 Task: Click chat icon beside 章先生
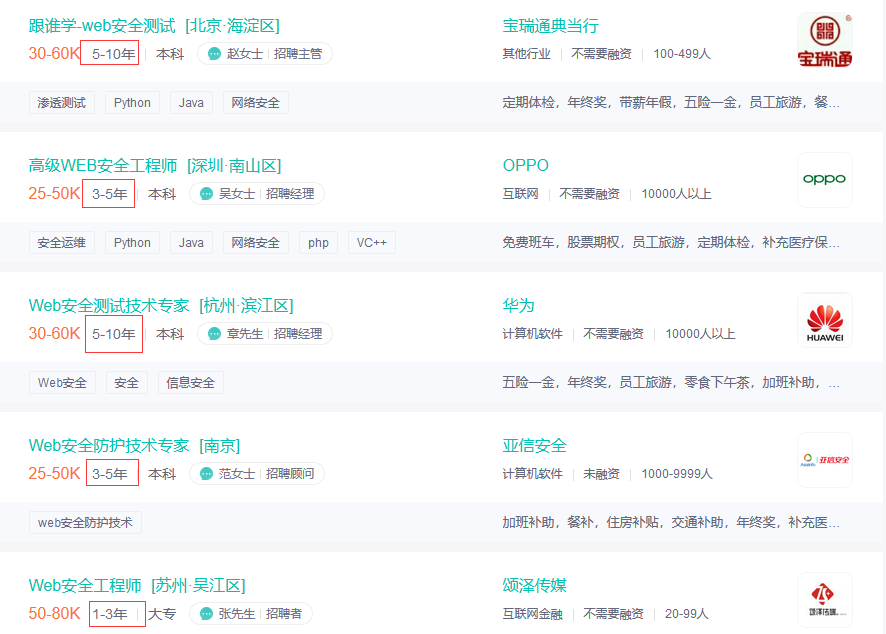point(214,334)
